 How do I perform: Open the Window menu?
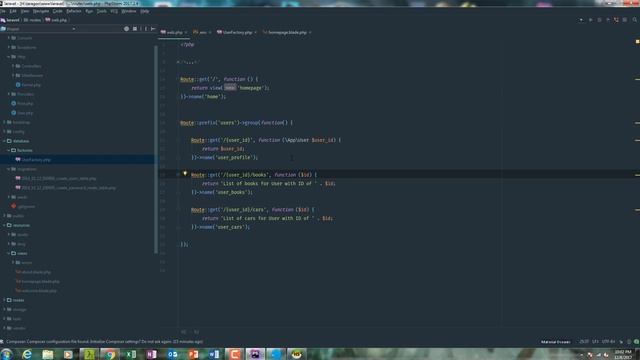click(129, 11)
